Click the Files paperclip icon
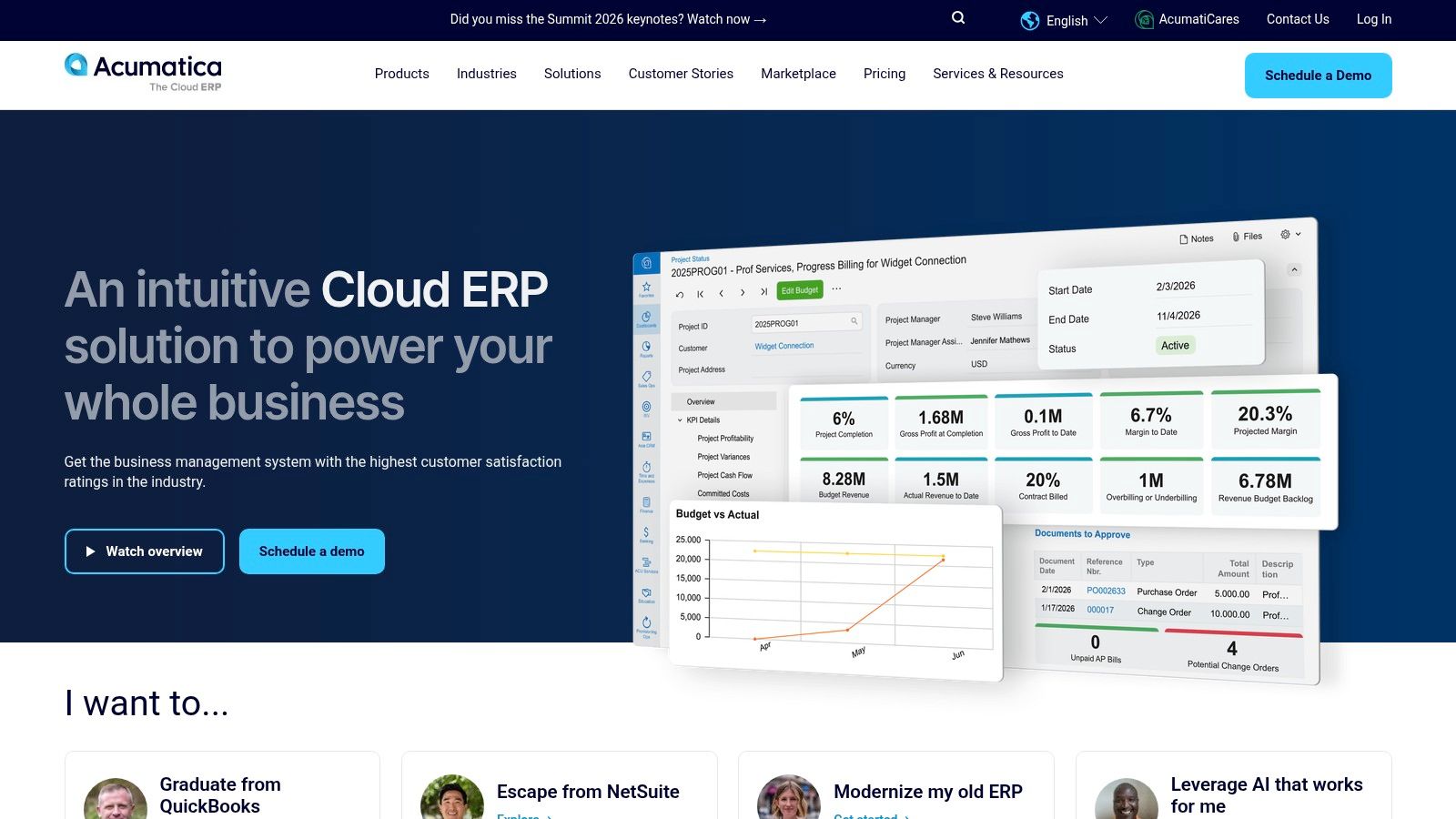The height and width of the screenshot is (819, 1456). [1236, 237]
